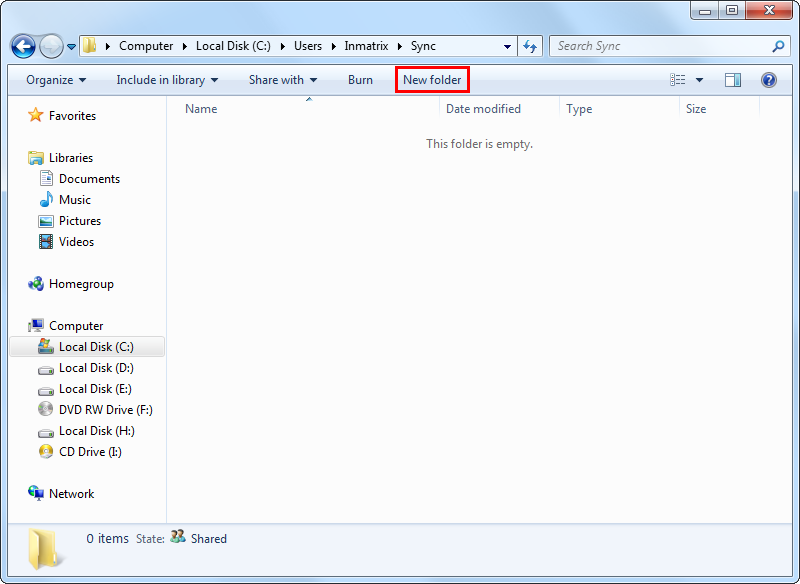Click the Users segment in address path
800x584 pixels.
[309, 46]
